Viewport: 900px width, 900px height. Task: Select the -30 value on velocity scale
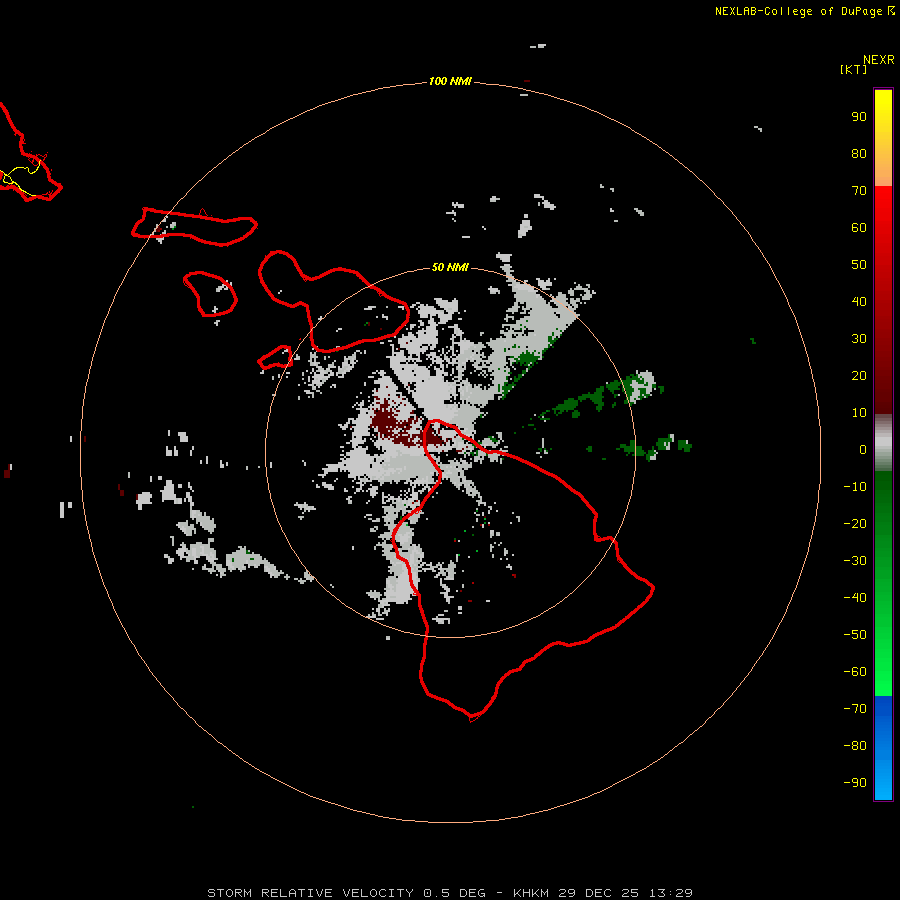pos(855,561)
